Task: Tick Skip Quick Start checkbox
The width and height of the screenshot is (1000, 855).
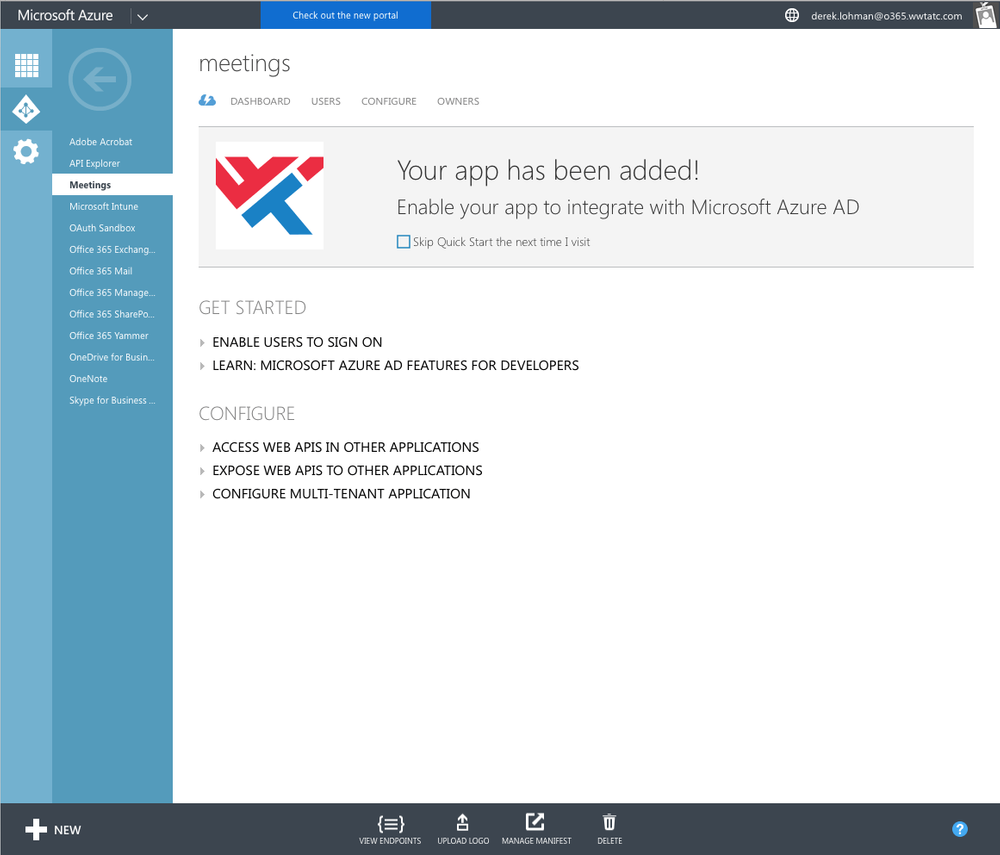Action: tap(403, 242)
